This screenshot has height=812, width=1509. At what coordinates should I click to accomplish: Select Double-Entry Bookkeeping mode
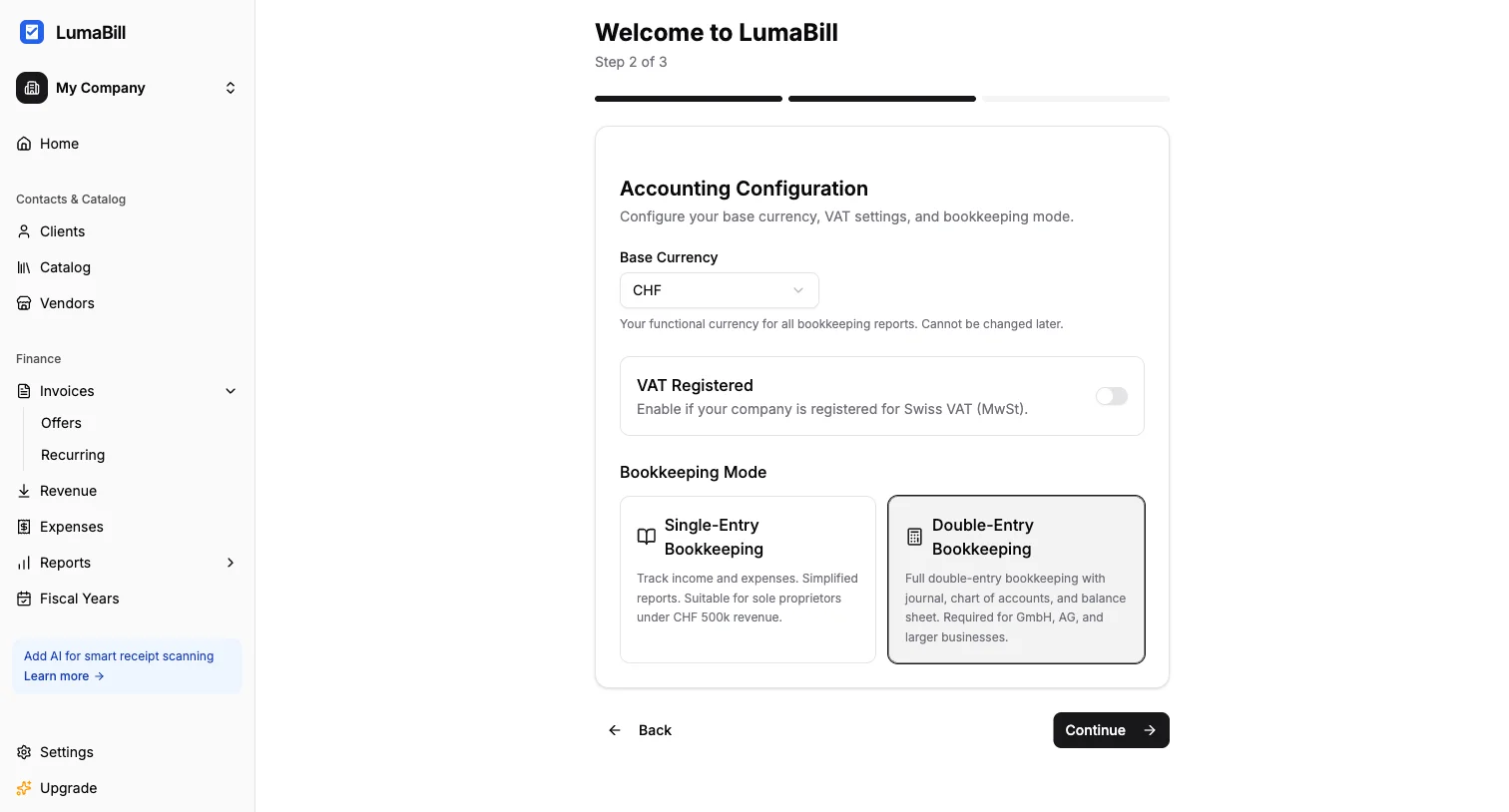[x=1016, y=579]
